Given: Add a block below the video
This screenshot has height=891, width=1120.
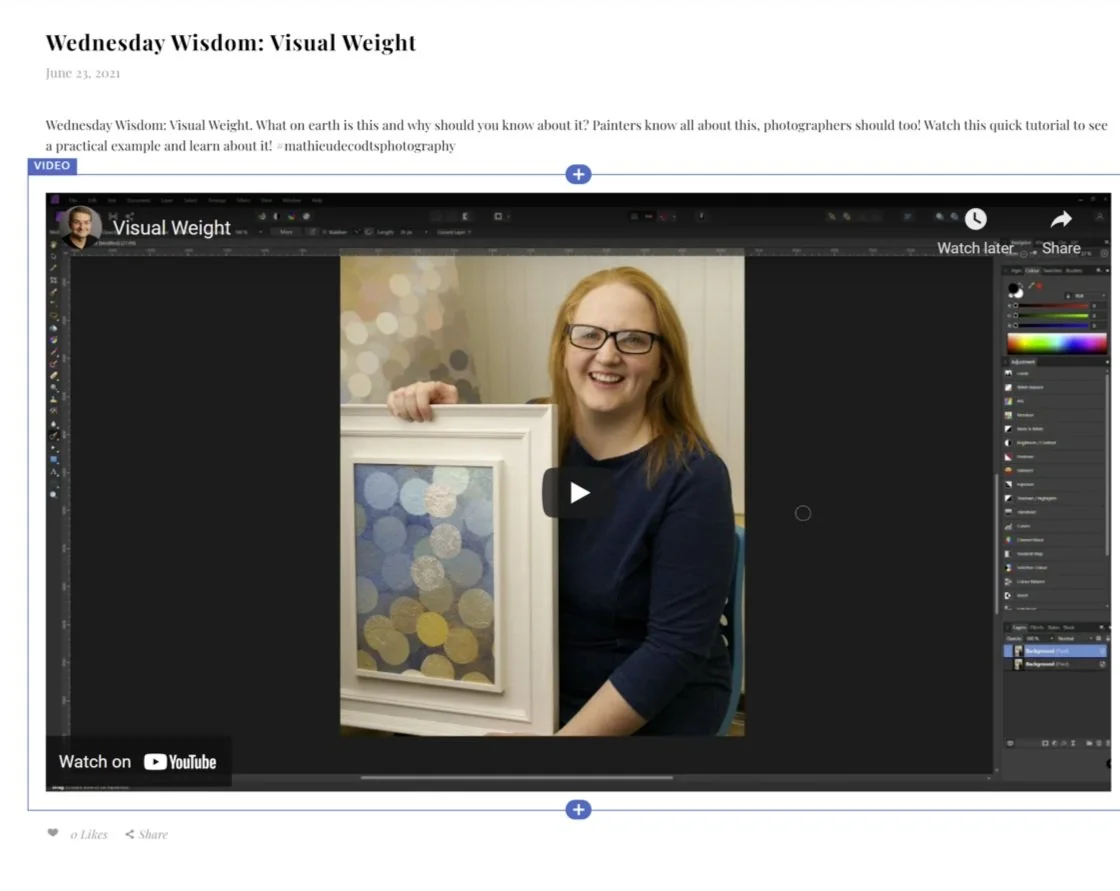Looking at the screenshot, I should (579, 810).
